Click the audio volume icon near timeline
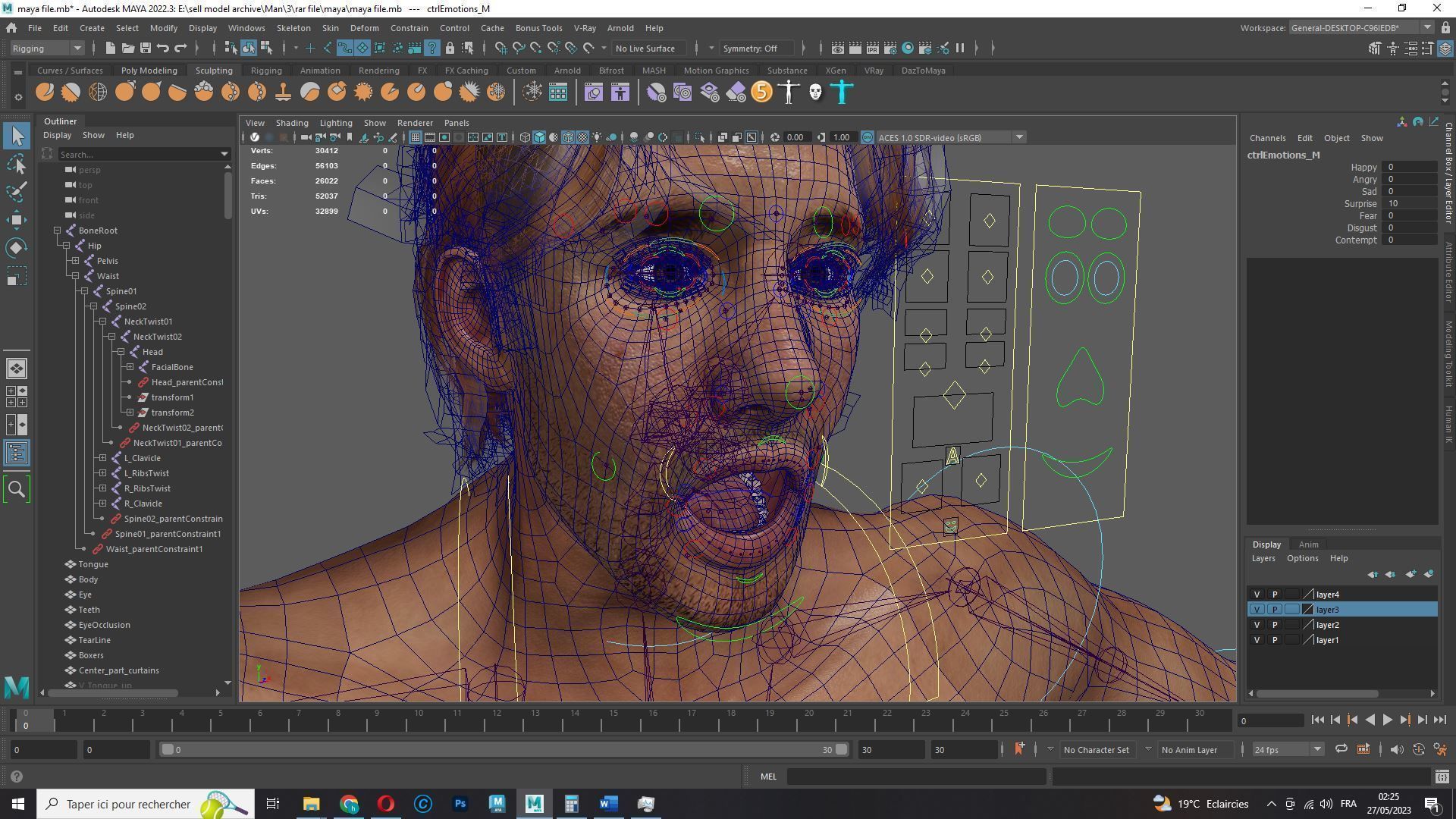This screenshot has height=819, width=1456. tap(1396, 749)
